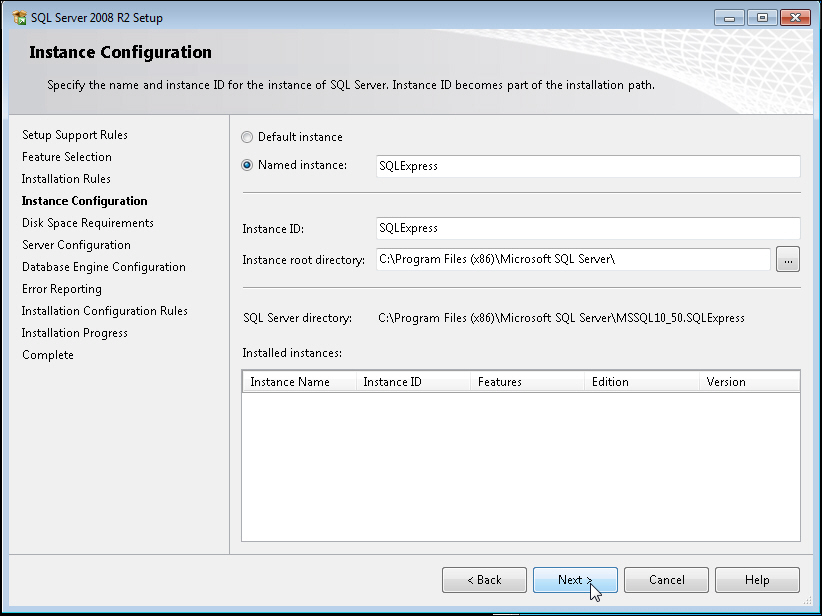Click the Back button
This screenshot has height=616, width=822.
[484, 580]
